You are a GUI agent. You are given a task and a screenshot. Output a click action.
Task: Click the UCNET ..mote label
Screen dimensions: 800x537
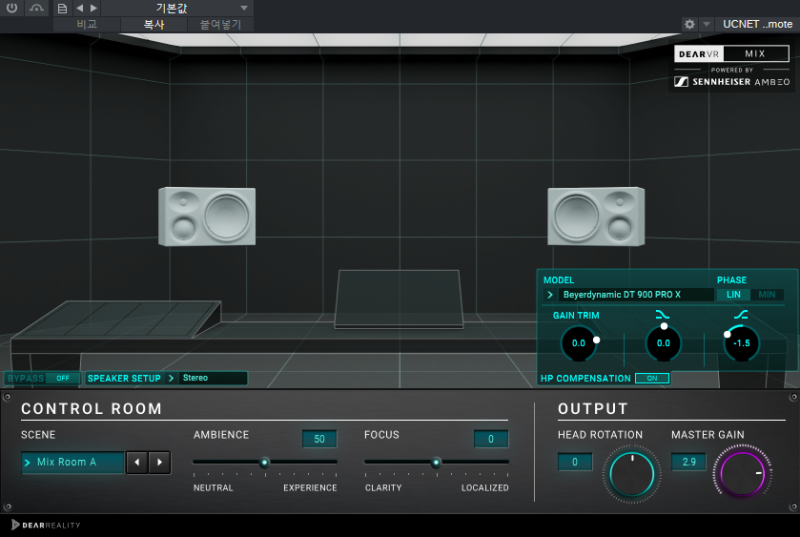click(x=757, y=24)
